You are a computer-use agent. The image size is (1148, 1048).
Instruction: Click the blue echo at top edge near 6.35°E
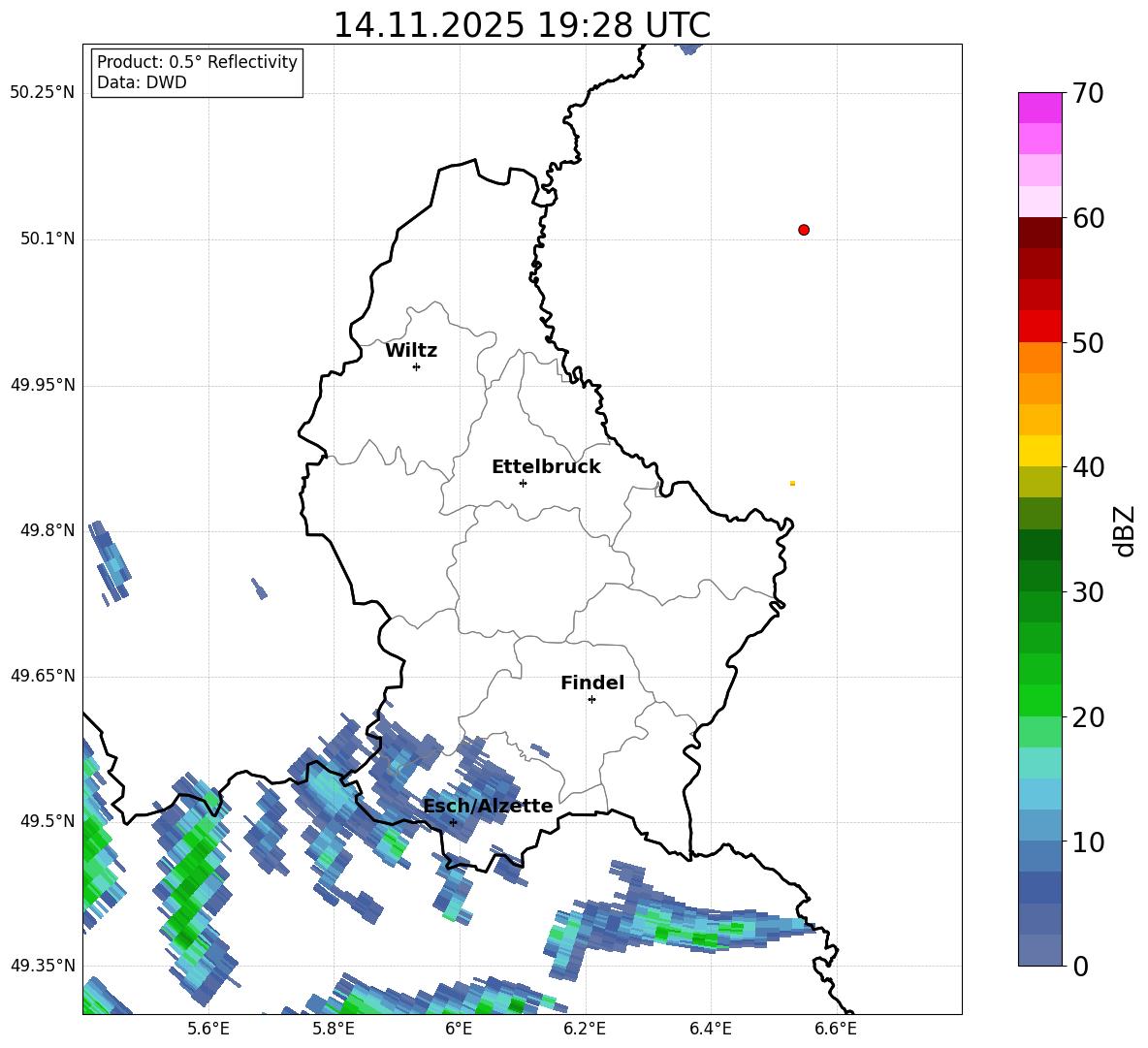[x=689, y=49]
